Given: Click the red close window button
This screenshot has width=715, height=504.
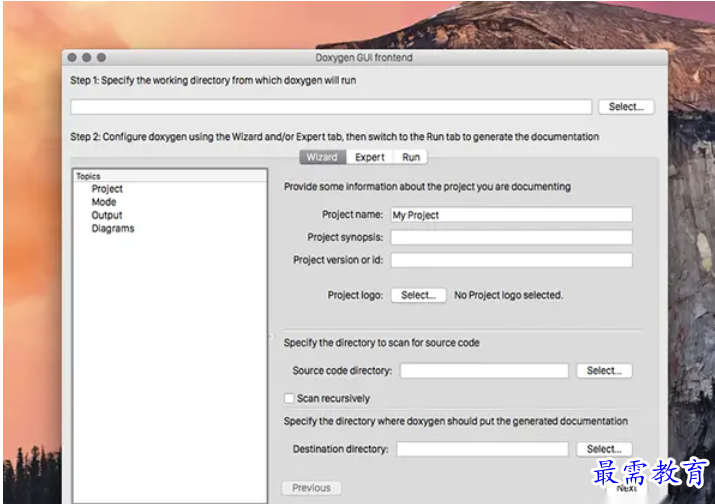Looking at the screenshot, I should coord(72,57).
